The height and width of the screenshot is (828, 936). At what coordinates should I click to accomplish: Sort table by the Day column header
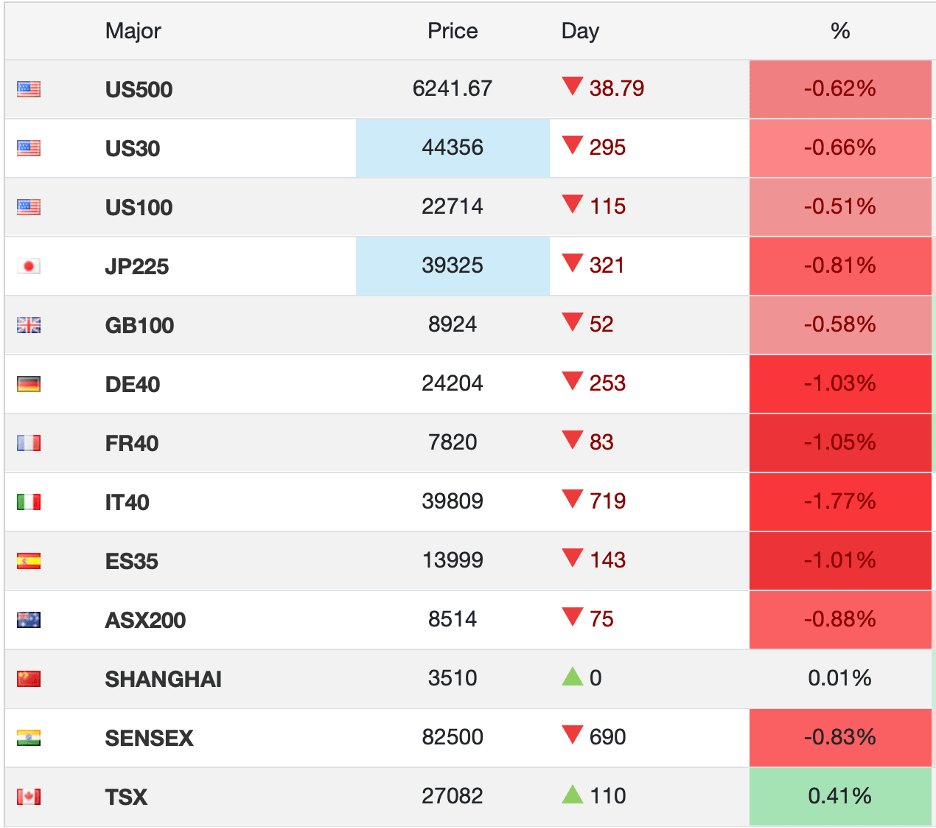580,31
